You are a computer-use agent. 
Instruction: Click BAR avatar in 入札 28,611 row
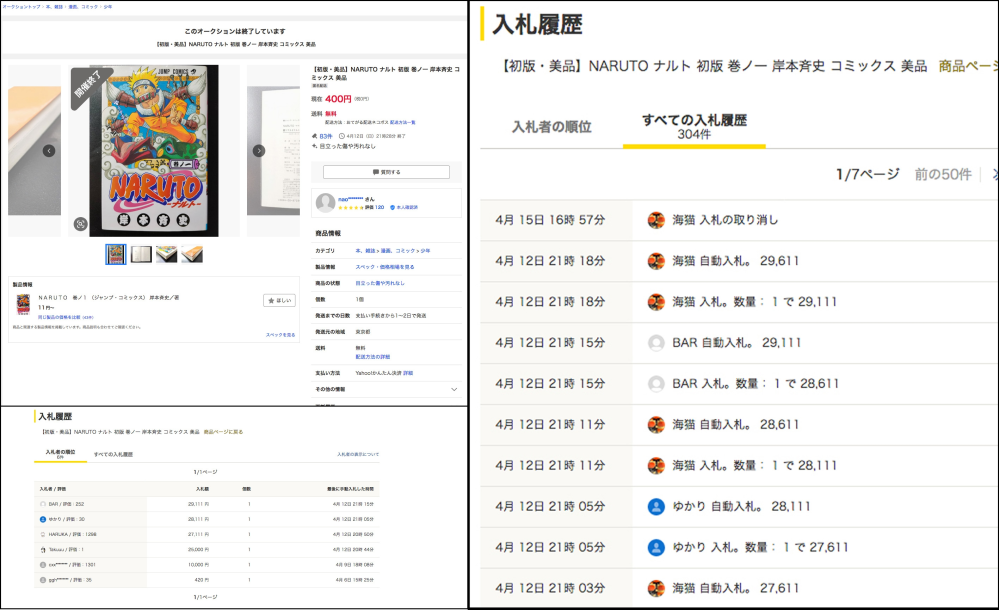pyautogui.click(x=656, y=384)
